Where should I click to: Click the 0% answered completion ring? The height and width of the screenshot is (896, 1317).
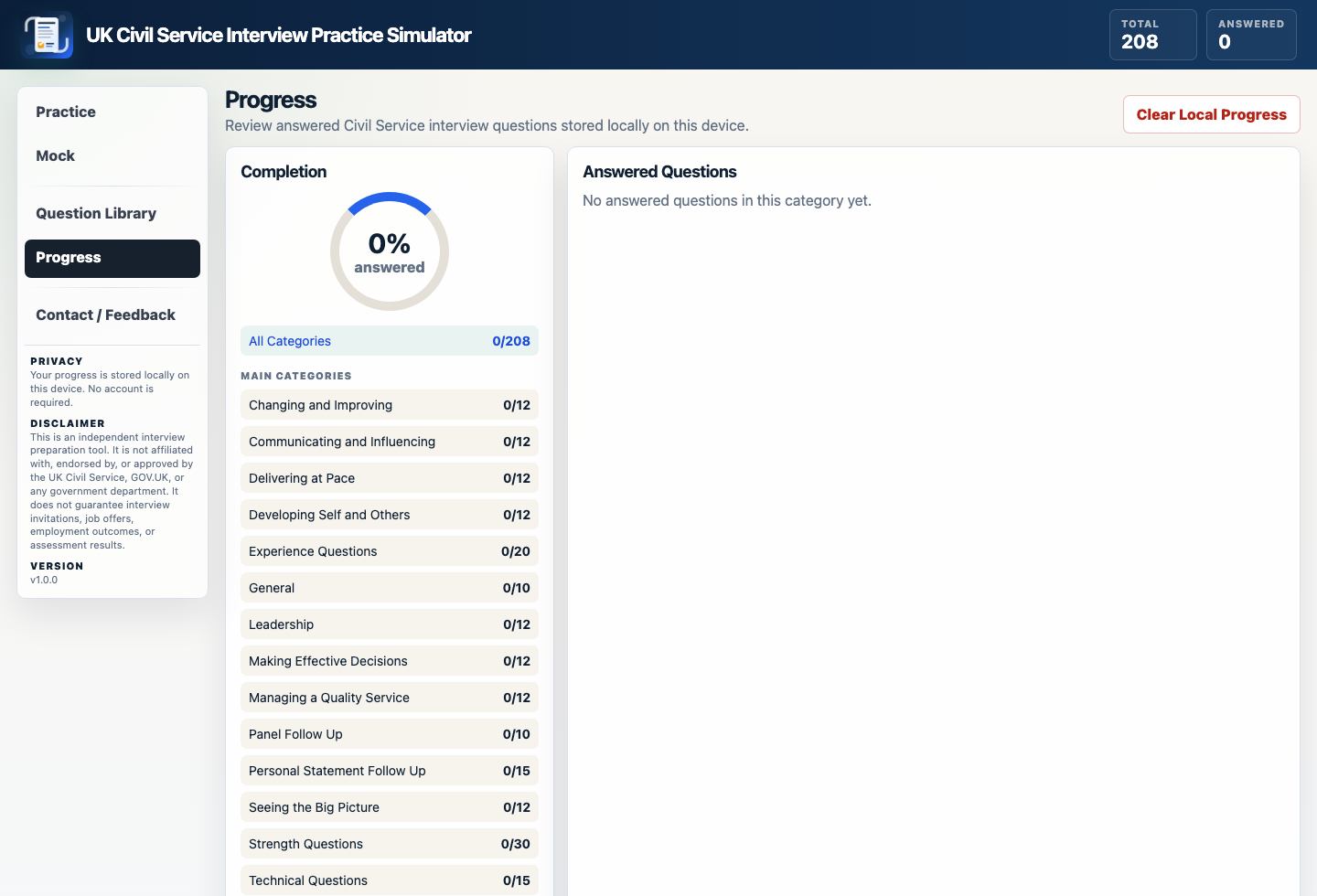click(x=390, y=251)
